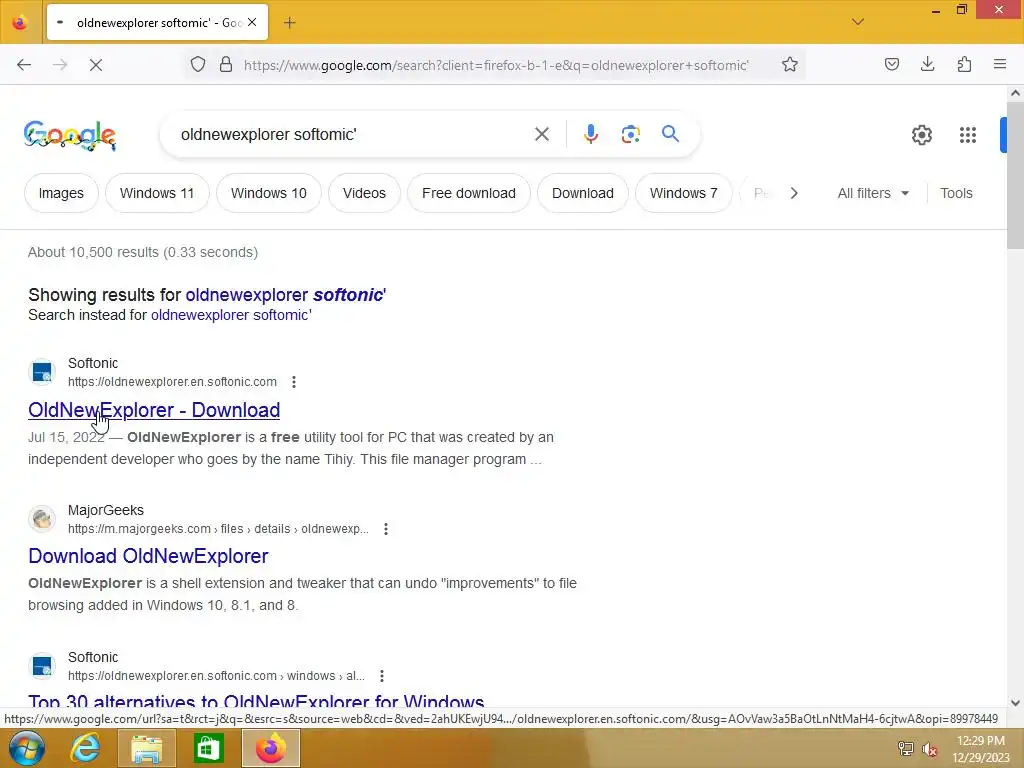This screenshot has height=768, width=1024.
Task: Stop loading the page
Action: pyautogui.click(x=96, y=65)
